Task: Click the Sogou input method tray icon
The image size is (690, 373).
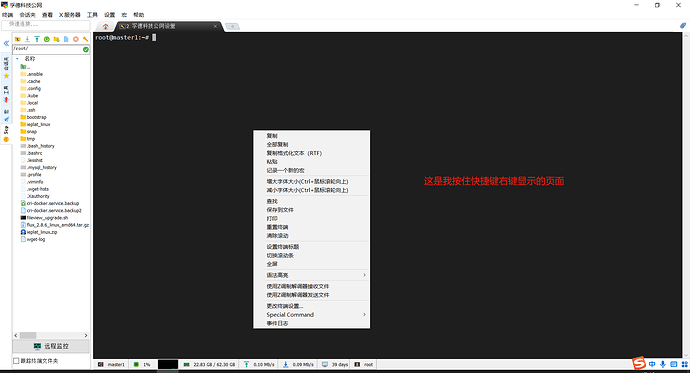Action: click(x=639, y=363)
